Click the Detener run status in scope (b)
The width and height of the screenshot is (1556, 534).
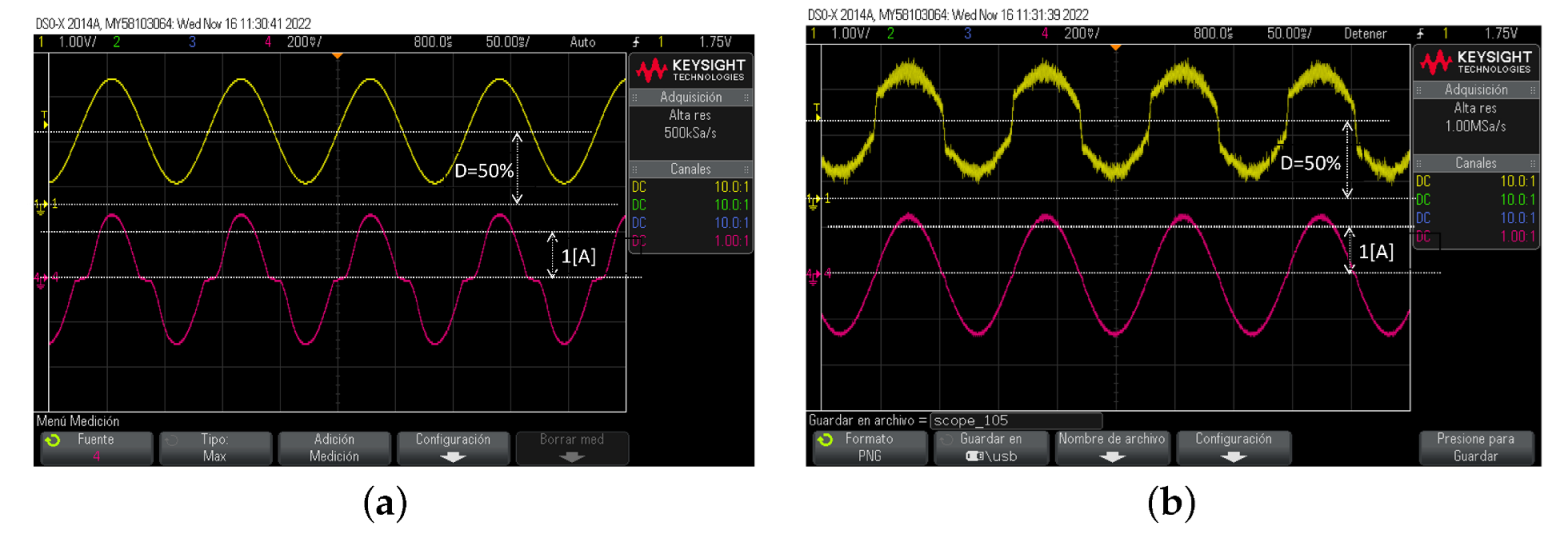[x=1365, y=33]
